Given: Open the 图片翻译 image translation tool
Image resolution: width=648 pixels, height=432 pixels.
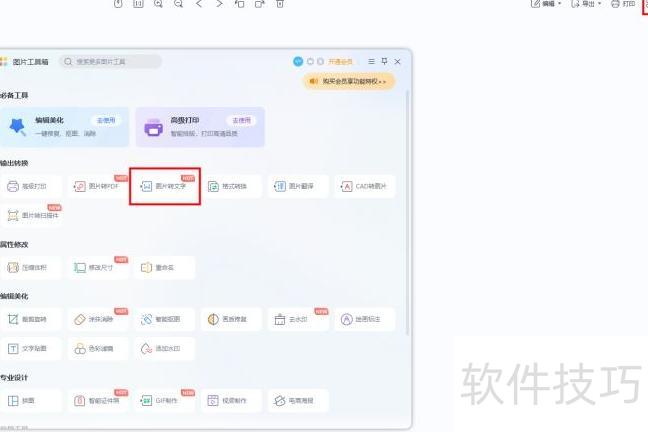Looking at the screenshot, I should coord(298,186).
